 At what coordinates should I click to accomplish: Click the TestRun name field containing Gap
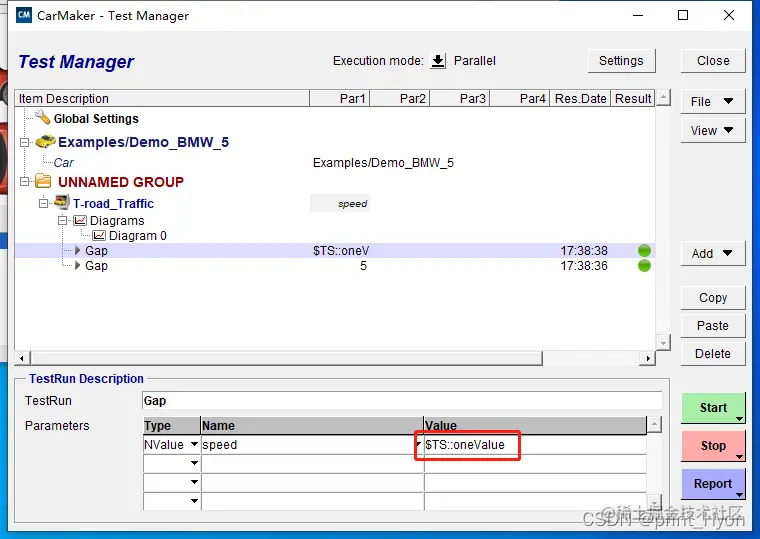402,400
